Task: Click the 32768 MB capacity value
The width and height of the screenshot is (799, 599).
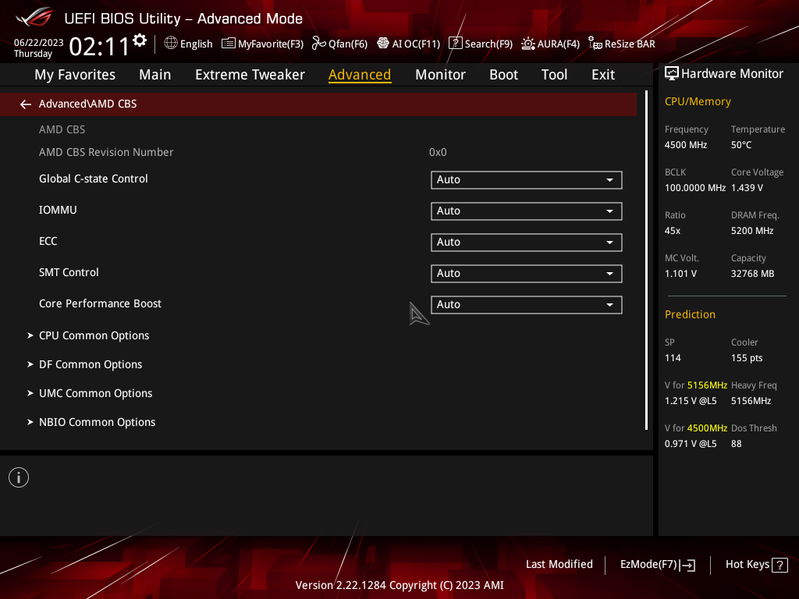Action: [x=752, y=274]
